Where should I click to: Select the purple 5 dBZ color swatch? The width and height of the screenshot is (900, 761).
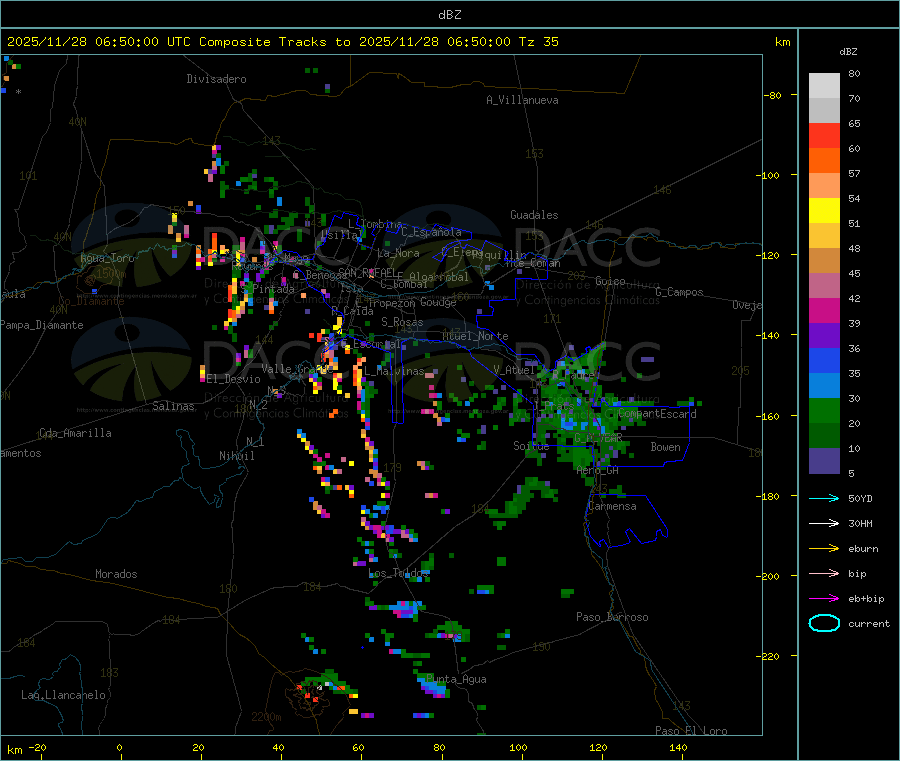click(824, 461)
